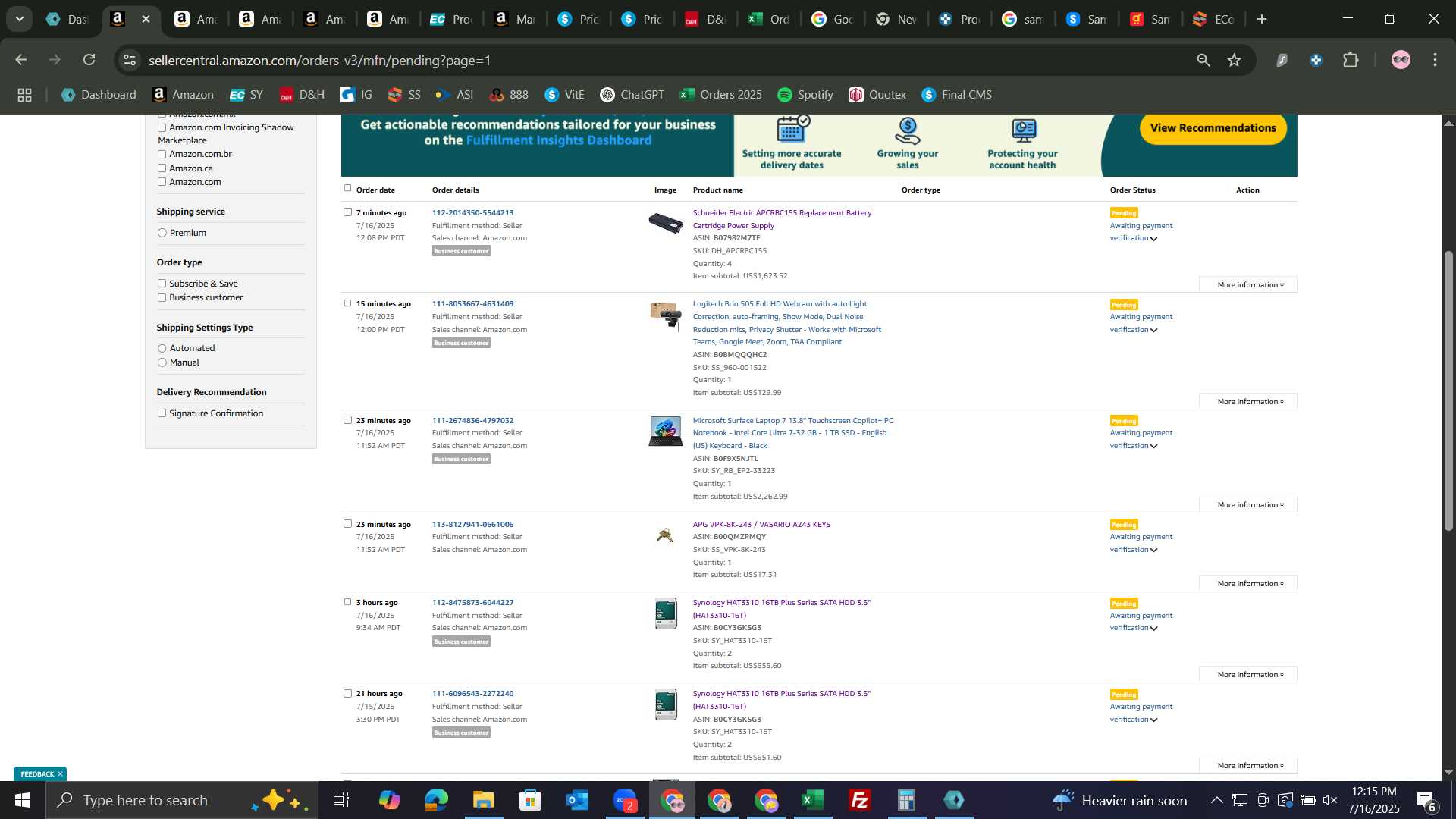This screenshot has width=1456, height=819.
Task: Open the Calculator from the taskbar
Action: click(x=906, y=800)
